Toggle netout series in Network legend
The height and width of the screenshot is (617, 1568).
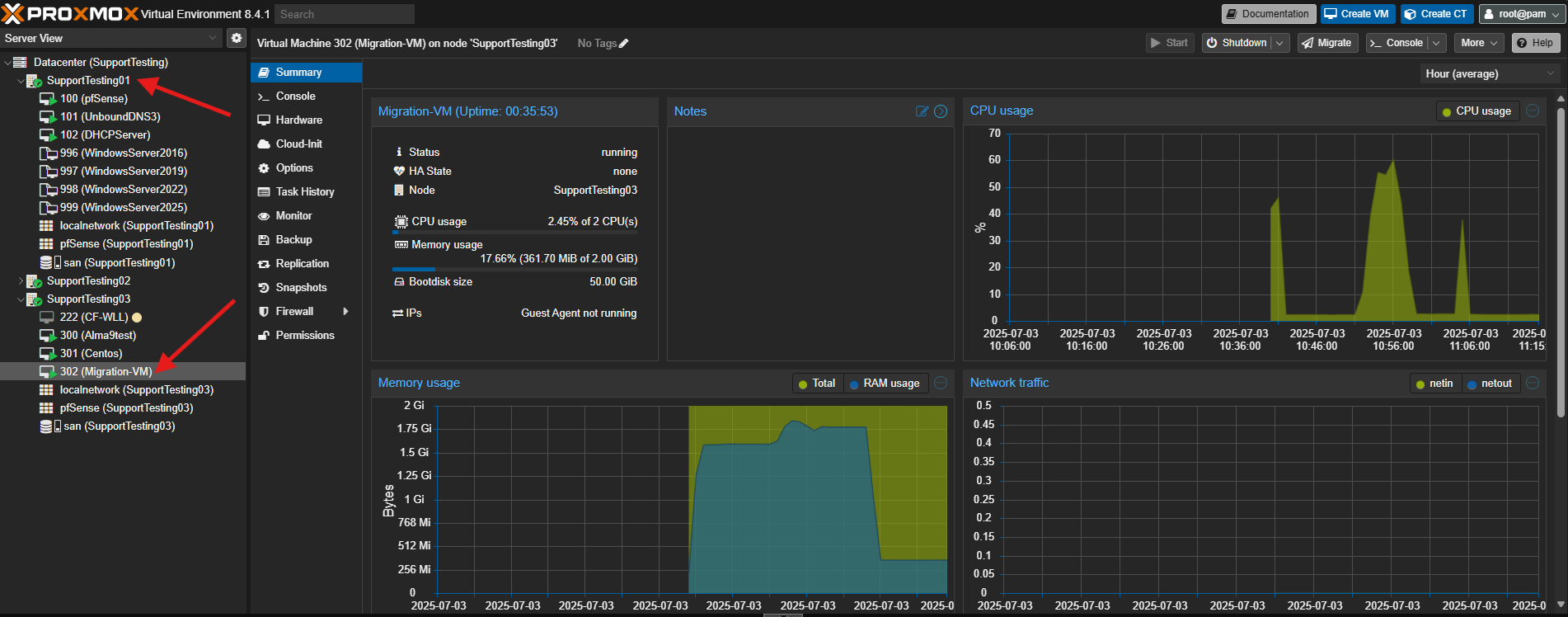click(x=1490, y=384)
